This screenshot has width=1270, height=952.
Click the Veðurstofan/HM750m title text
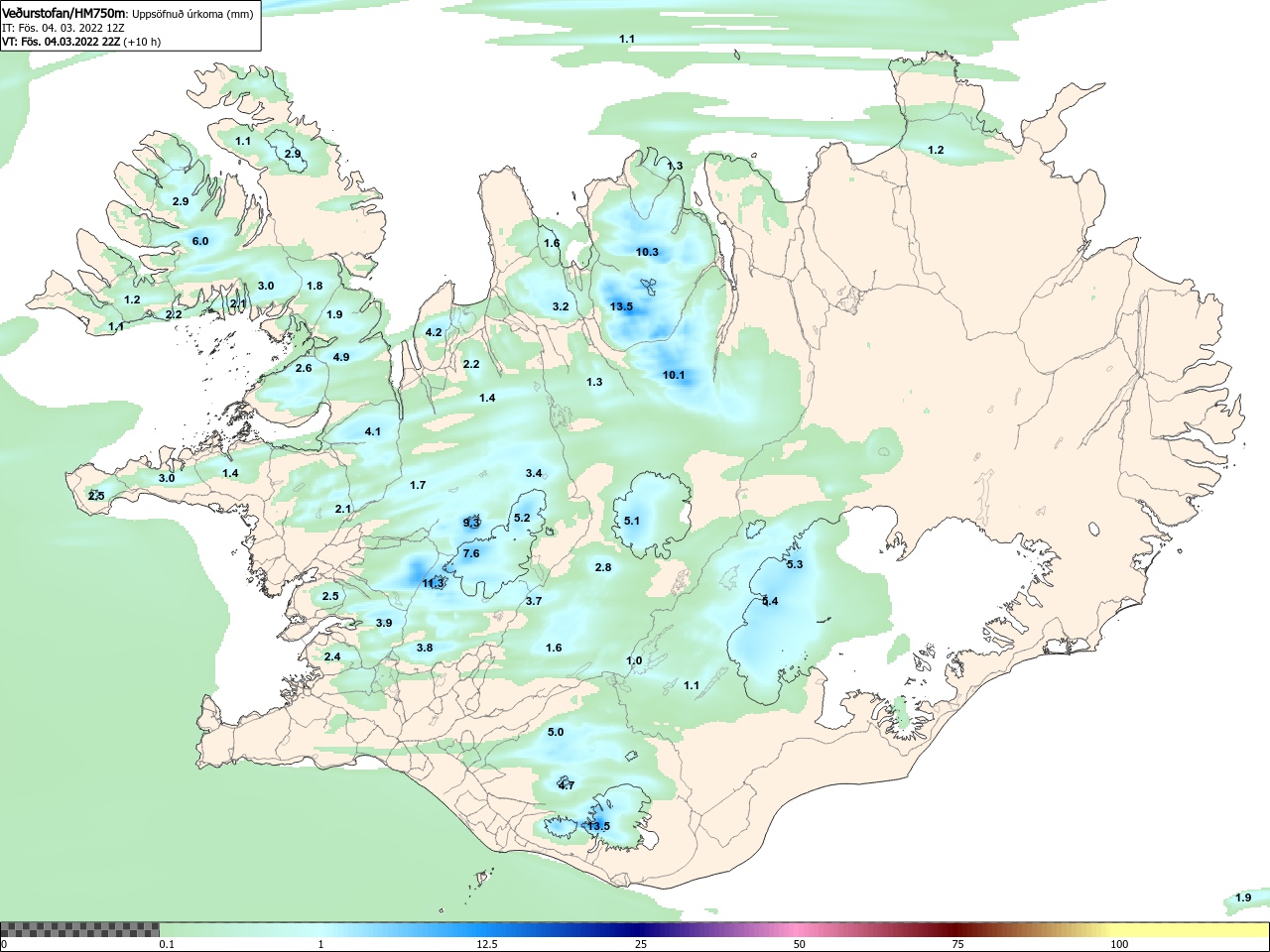(64, 14)
